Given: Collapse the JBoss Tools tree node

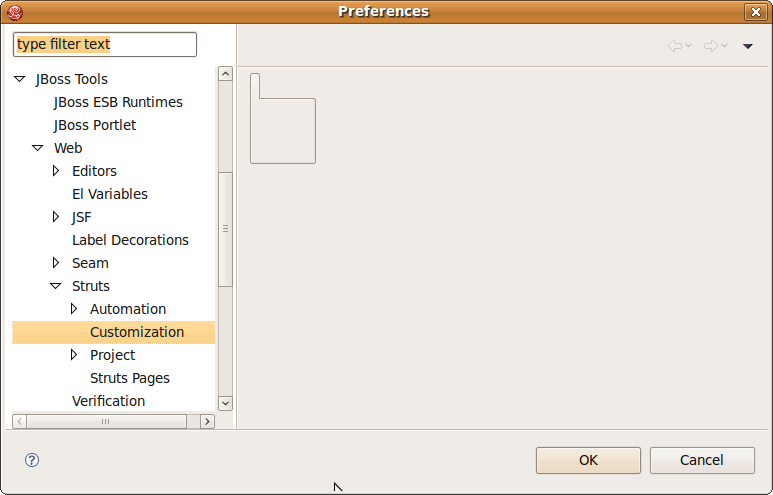Looking at the screenshot, I should point(20,79).
